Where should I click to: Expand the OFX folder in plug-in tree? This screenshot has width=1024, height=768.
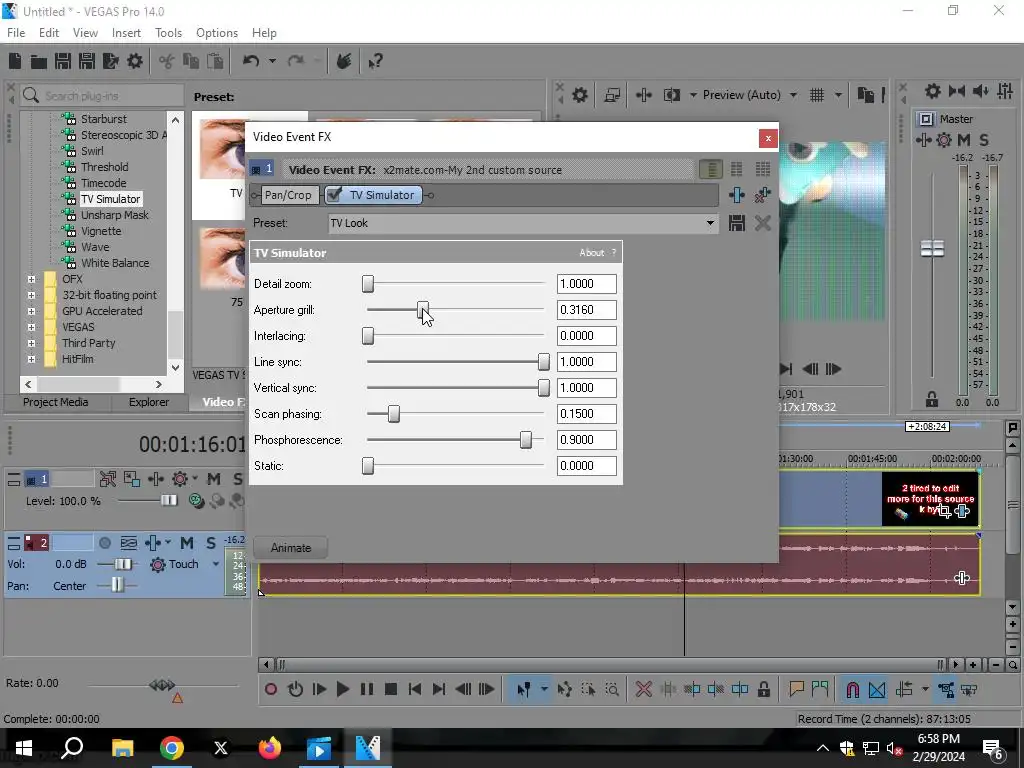tap(31, 279)
